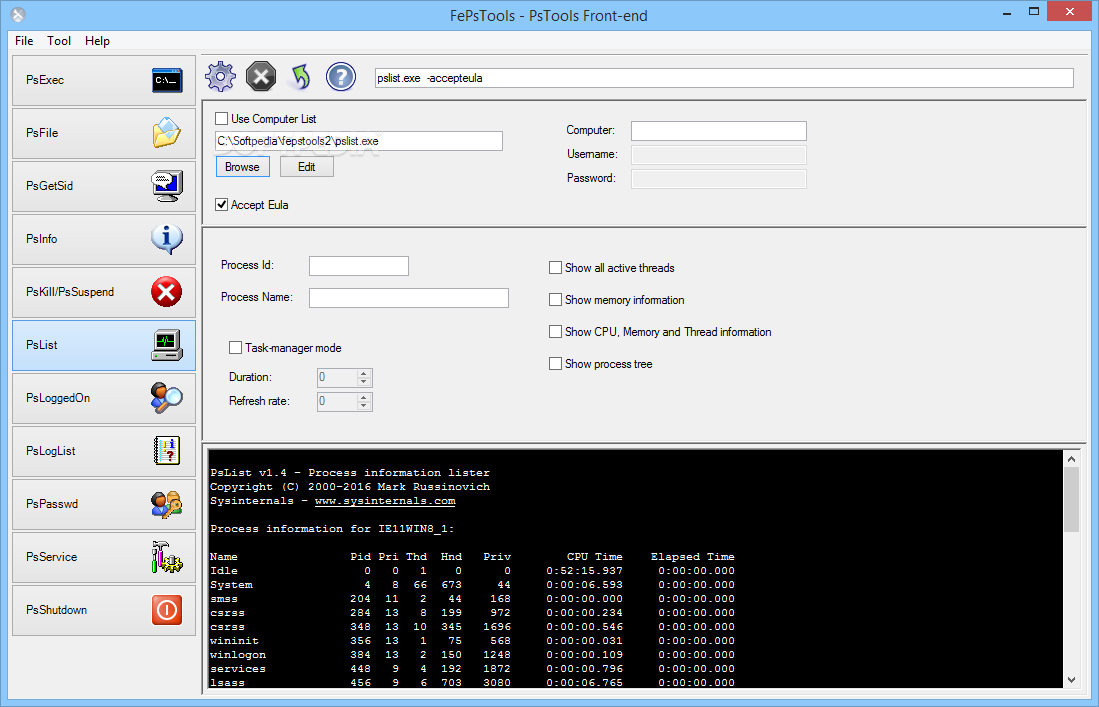Image resolution: width=1099 pixels, height=707 pixels.
Task: Toggle Show CPU, Memory and Thread information
Action: (x=555, y=331)
